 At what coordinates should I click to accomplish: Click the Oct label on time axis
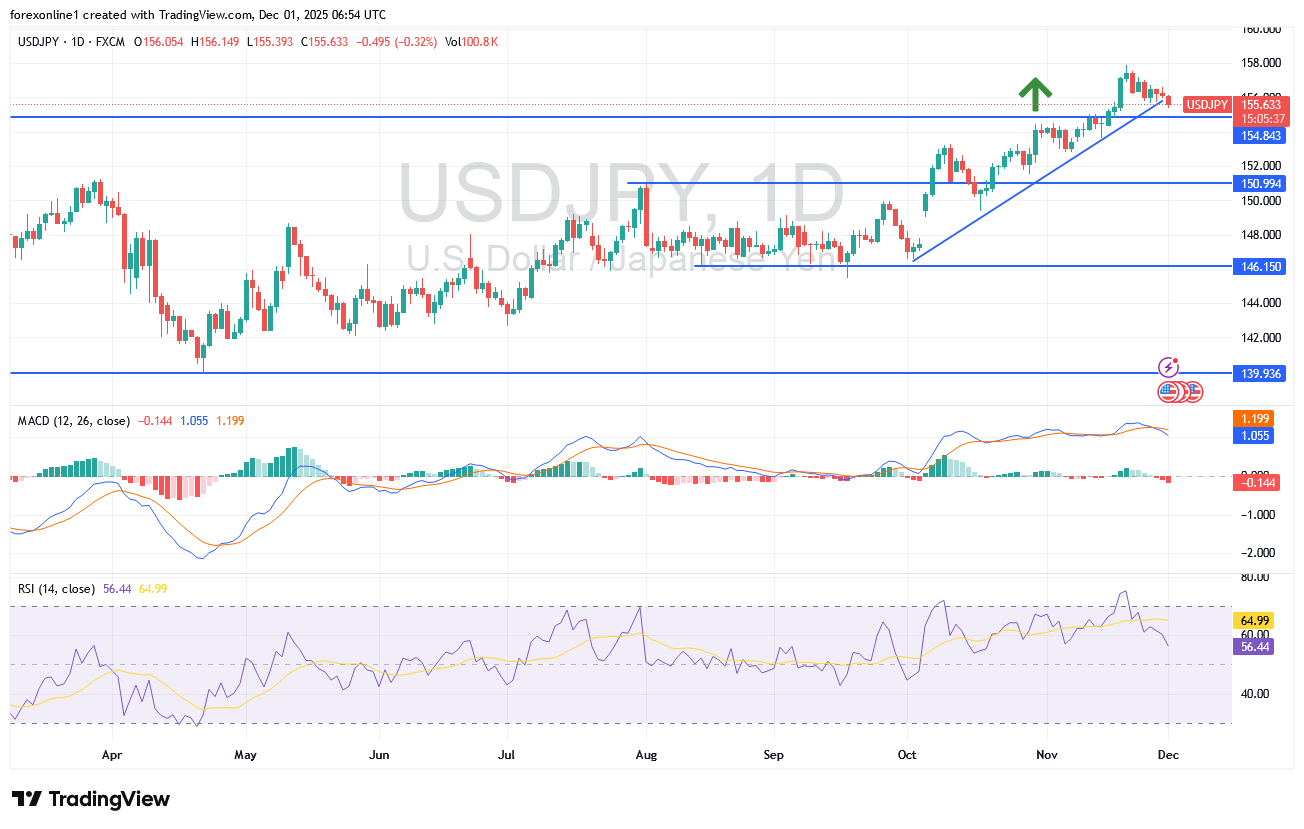click(x=908, y=755)
